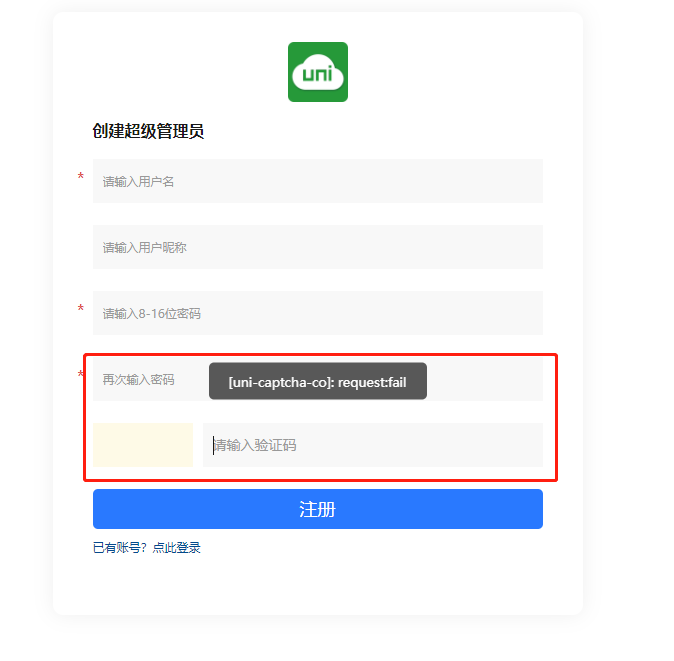Refresh the pale yellow captcha image box
The height and width of the screenshot is (661, 674).
tap(143, 445)
